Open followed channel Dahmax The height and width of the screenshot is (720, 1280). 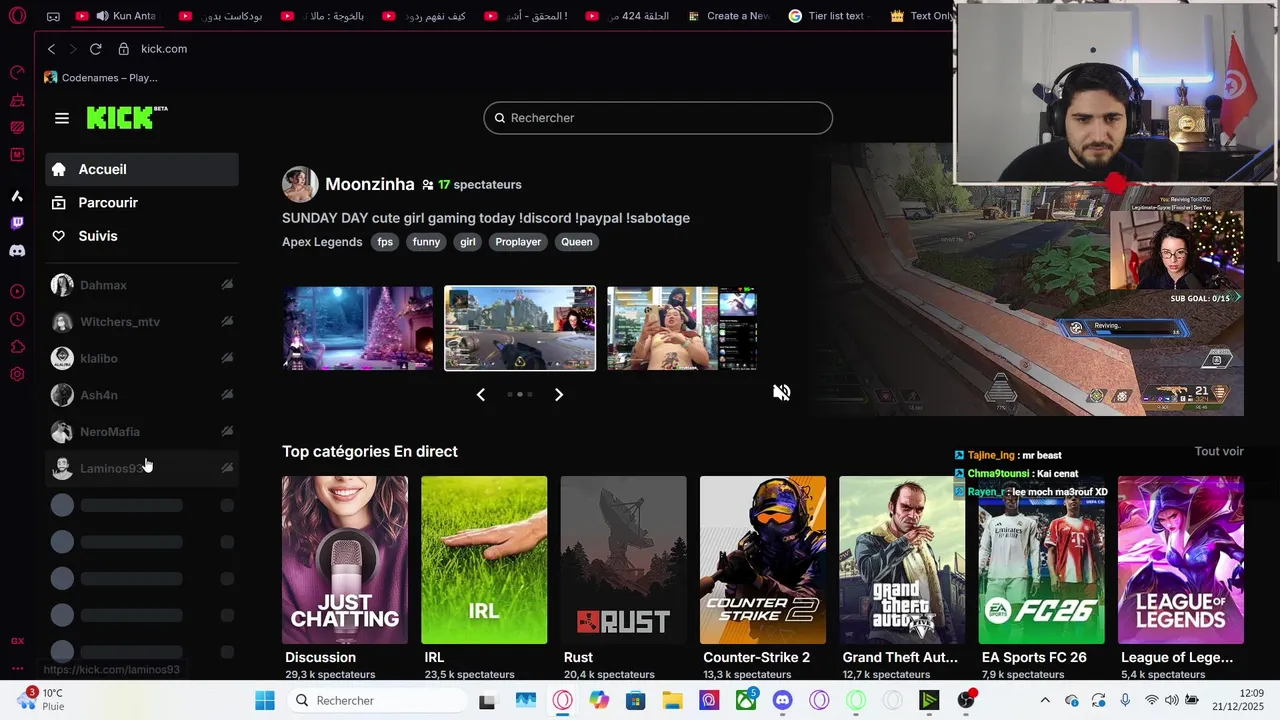tap(142, 285)
